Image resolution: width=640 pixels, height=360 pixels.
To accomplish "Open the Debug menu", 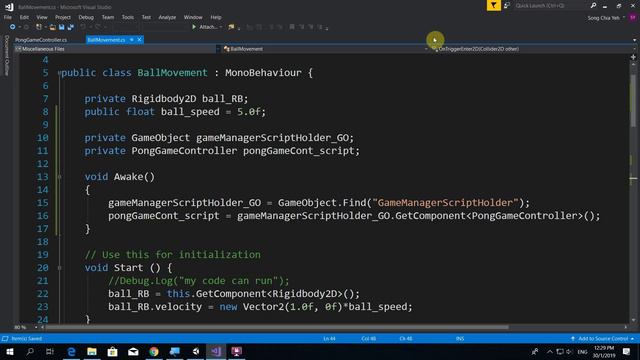I will (86, 17).
